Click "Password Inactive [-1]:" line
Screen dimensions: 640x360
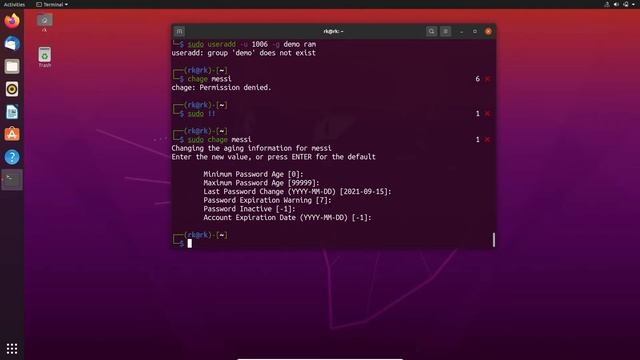coord(249,209)
